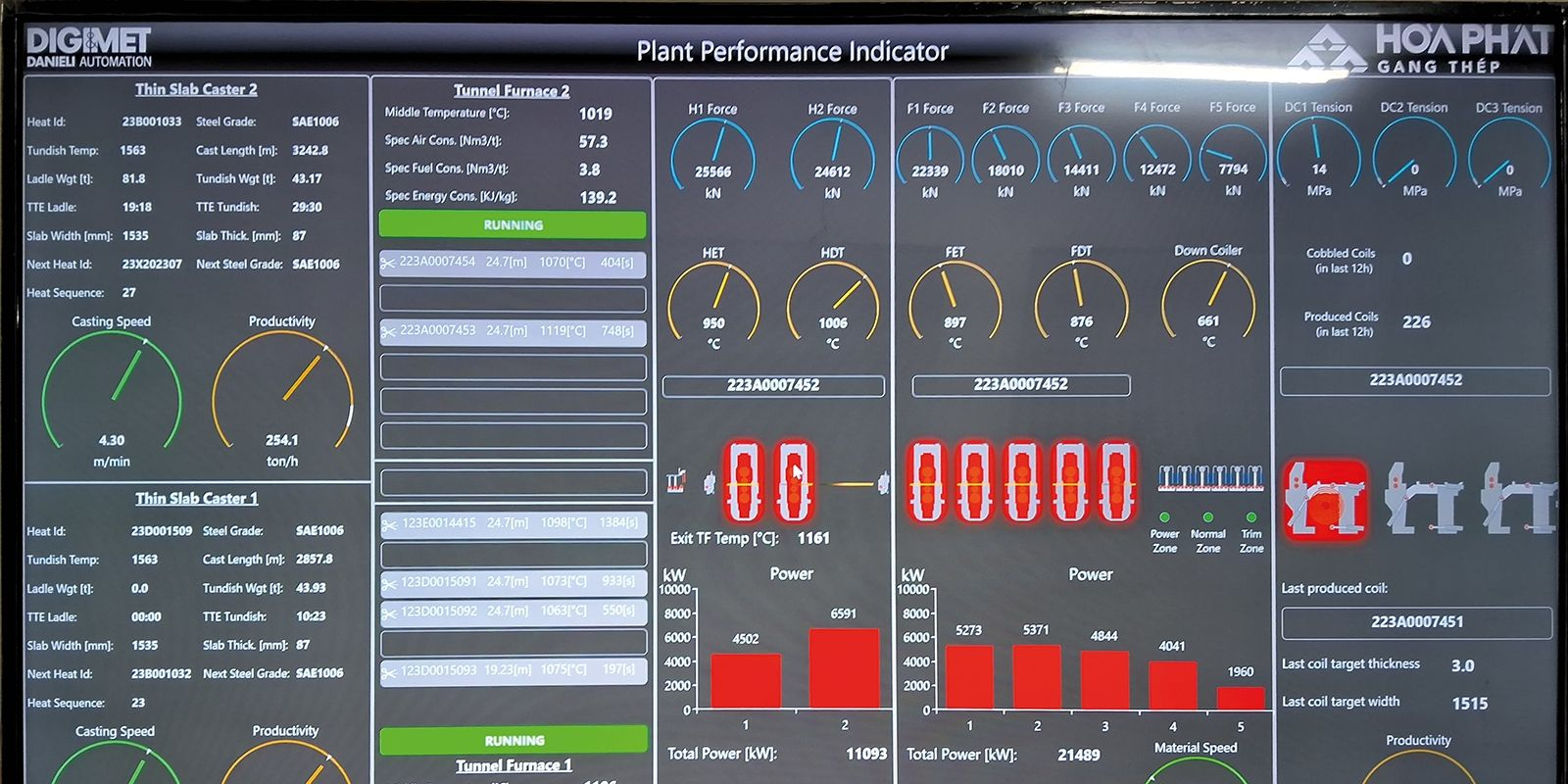
Task: Click the Hoa Phat logo
Action: [1420, 49]
